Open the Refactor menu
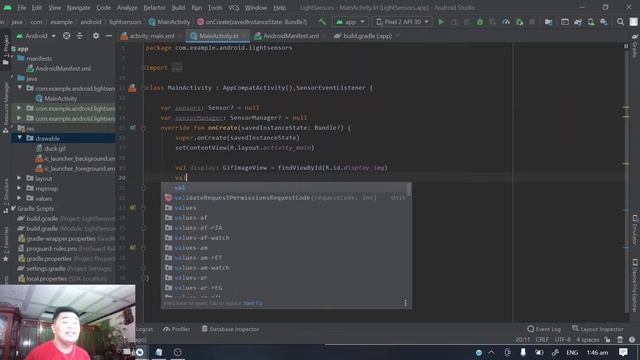The image size is (640, 360). [x=154, y=8]
